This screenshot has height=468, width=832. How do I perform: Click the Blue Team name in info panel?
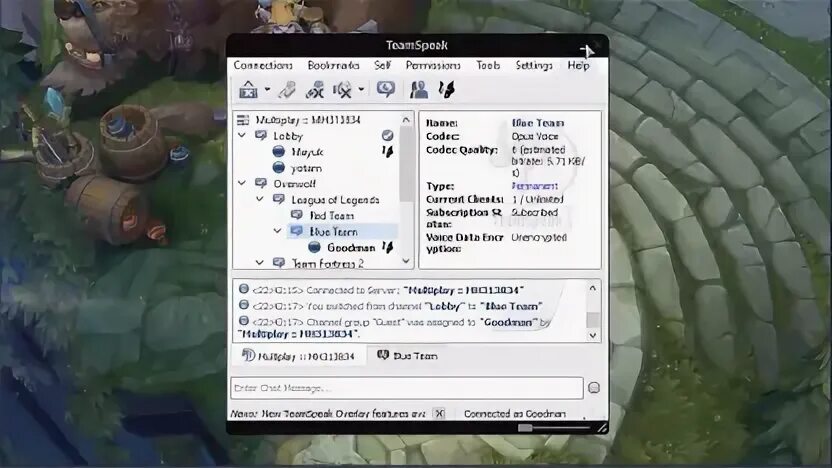click(538, 123)
